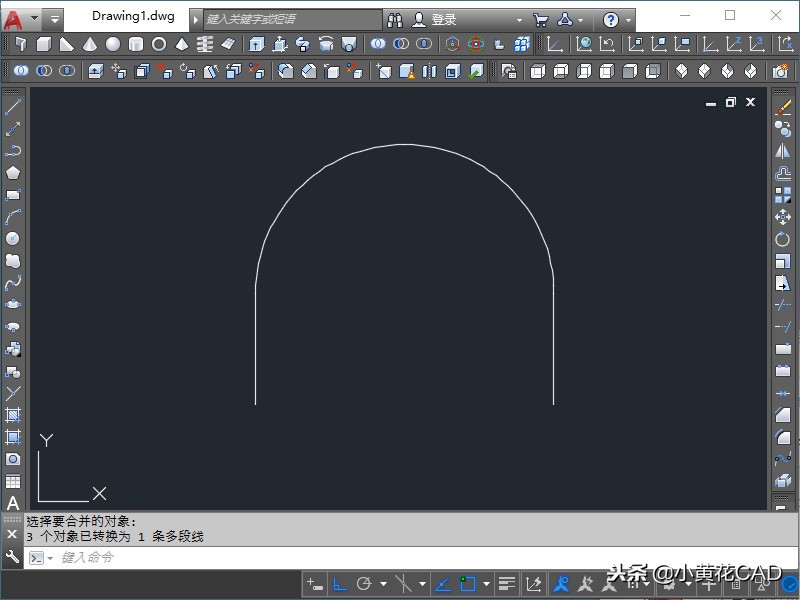The width and height of the screenshot is (800, 600).
Task: Toggle Ortho mode in status bar
Action: click(x=340, y=584)
